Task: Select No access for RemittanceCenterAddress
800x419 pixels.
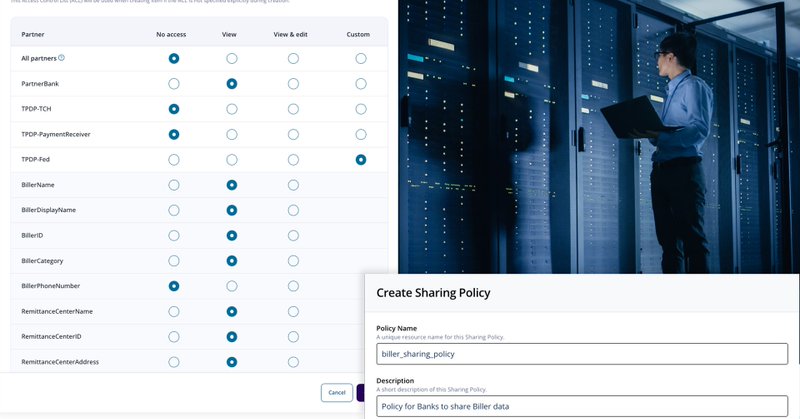Action: click(174, 362)
